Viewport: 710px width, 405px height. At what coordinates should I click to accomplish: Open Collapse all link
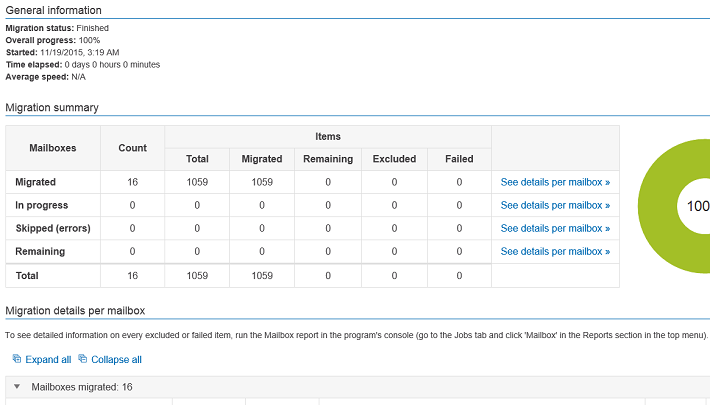pos(116,360)
